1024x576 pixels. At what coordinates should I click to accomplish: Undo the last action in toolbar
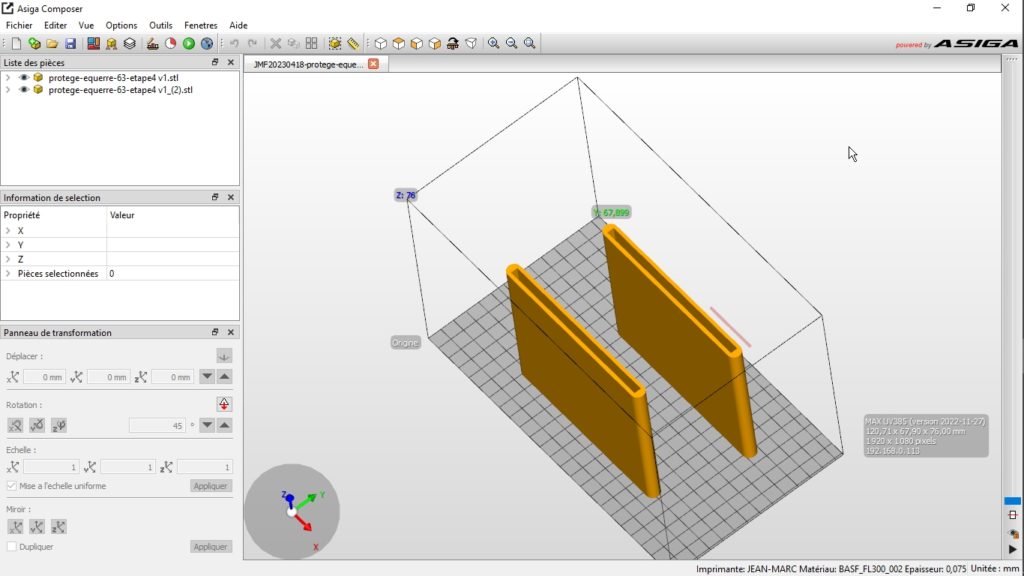[x=234, y=44]
